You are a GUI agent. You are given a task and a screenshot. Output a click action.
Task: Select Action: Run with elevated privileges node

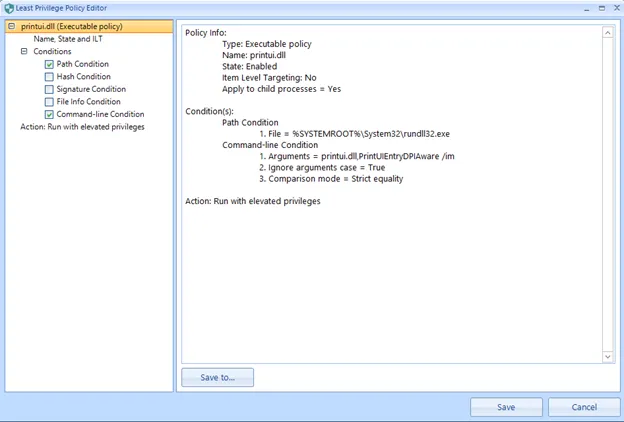pos(82,127)
